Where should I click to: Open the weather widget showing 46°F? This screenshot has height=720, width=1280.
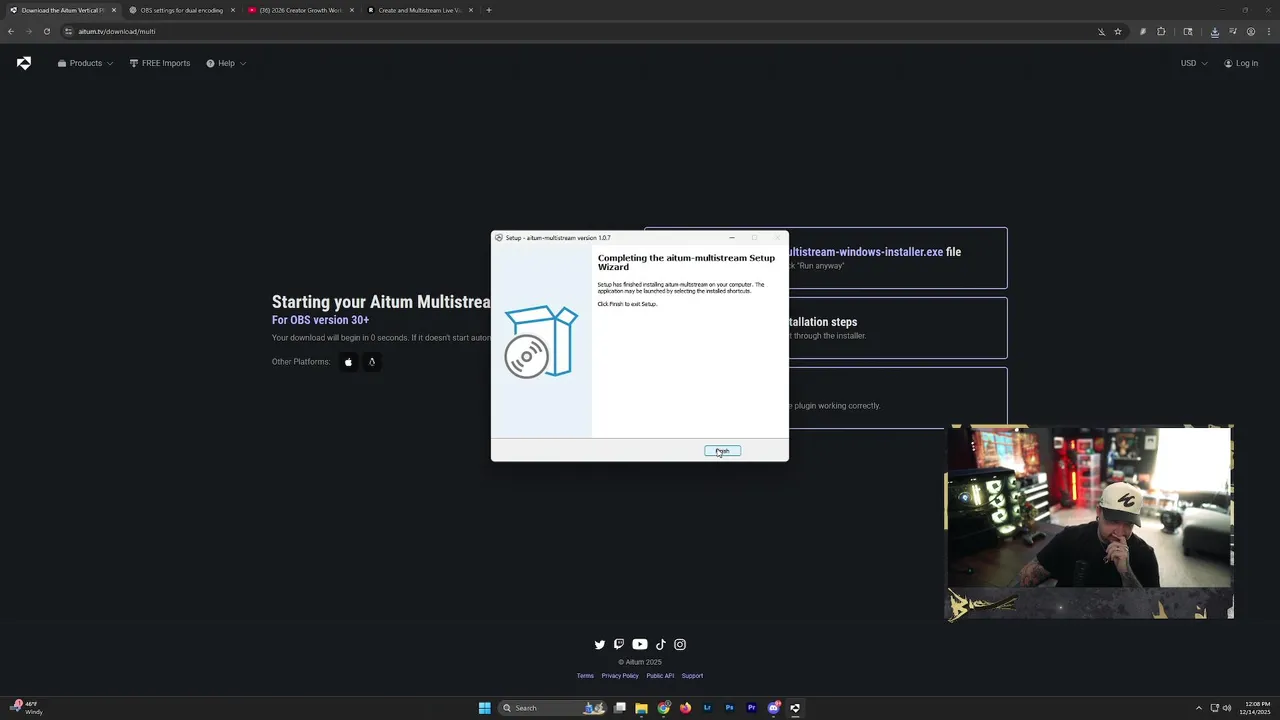[27, 708]
